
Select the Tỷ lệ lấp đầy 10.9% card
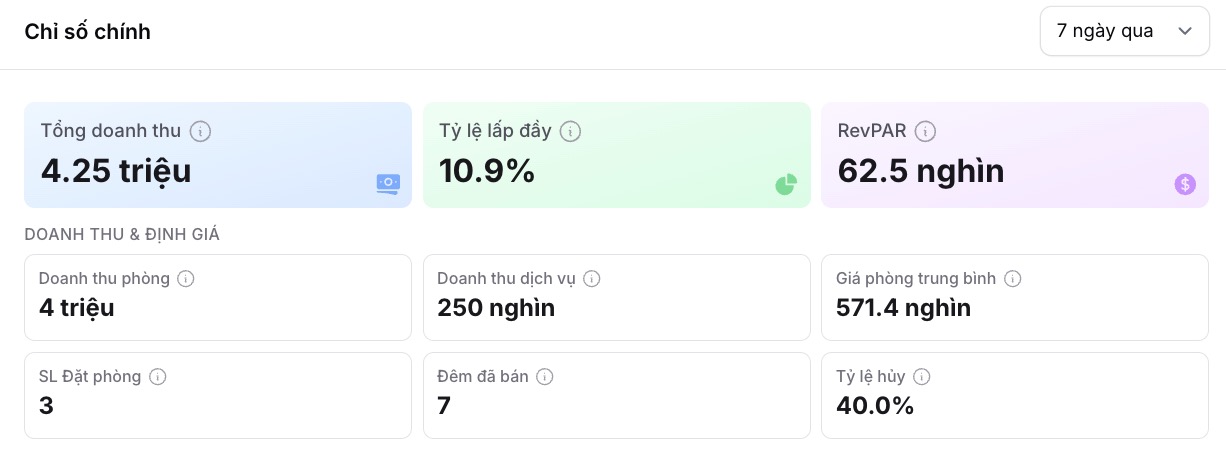(x=616, y=155)
